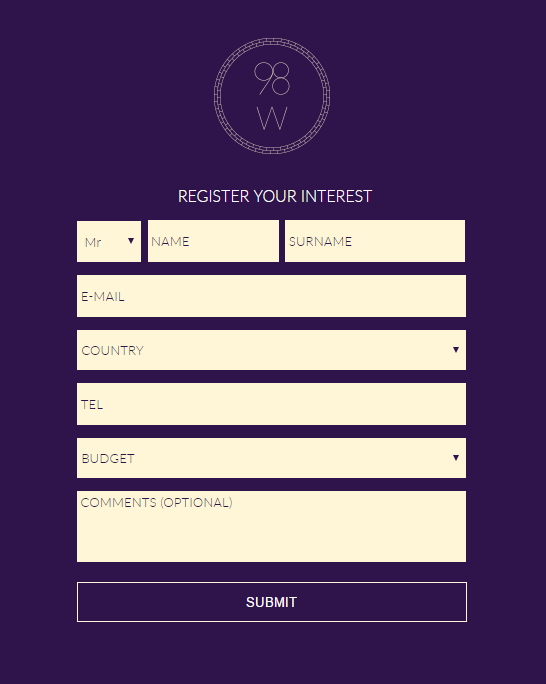Submit the registration form

coord(272,602)
